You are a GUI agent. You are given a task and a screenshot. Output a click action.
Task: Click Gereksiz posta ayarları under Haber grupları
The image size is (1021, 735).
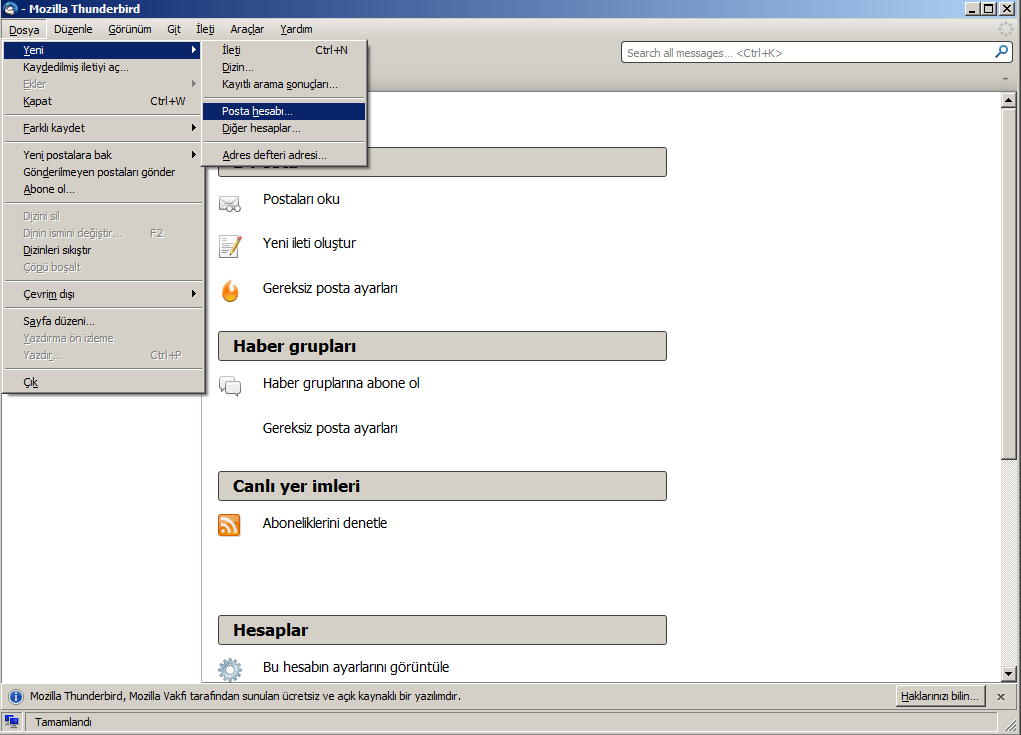click(330, 428)
